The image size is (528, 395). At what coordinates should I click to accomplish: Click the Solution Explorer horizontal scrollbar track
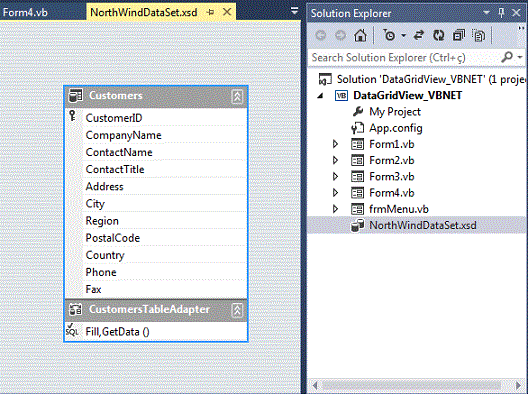click(416, 385)
